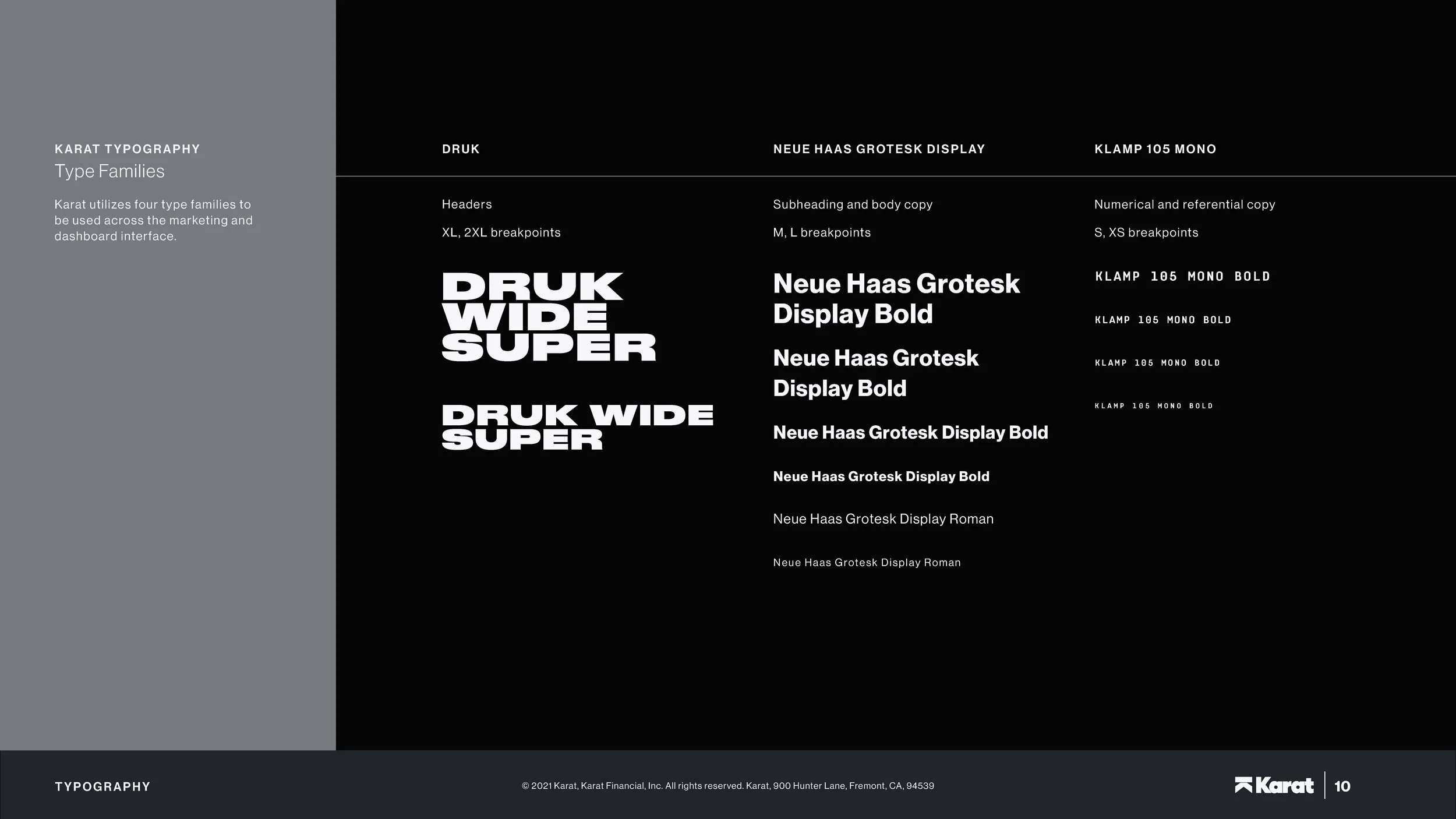Viewport: 1456px width, 819px height.
Task: Click the "DRUK" column header
Action: click(461, 149)
